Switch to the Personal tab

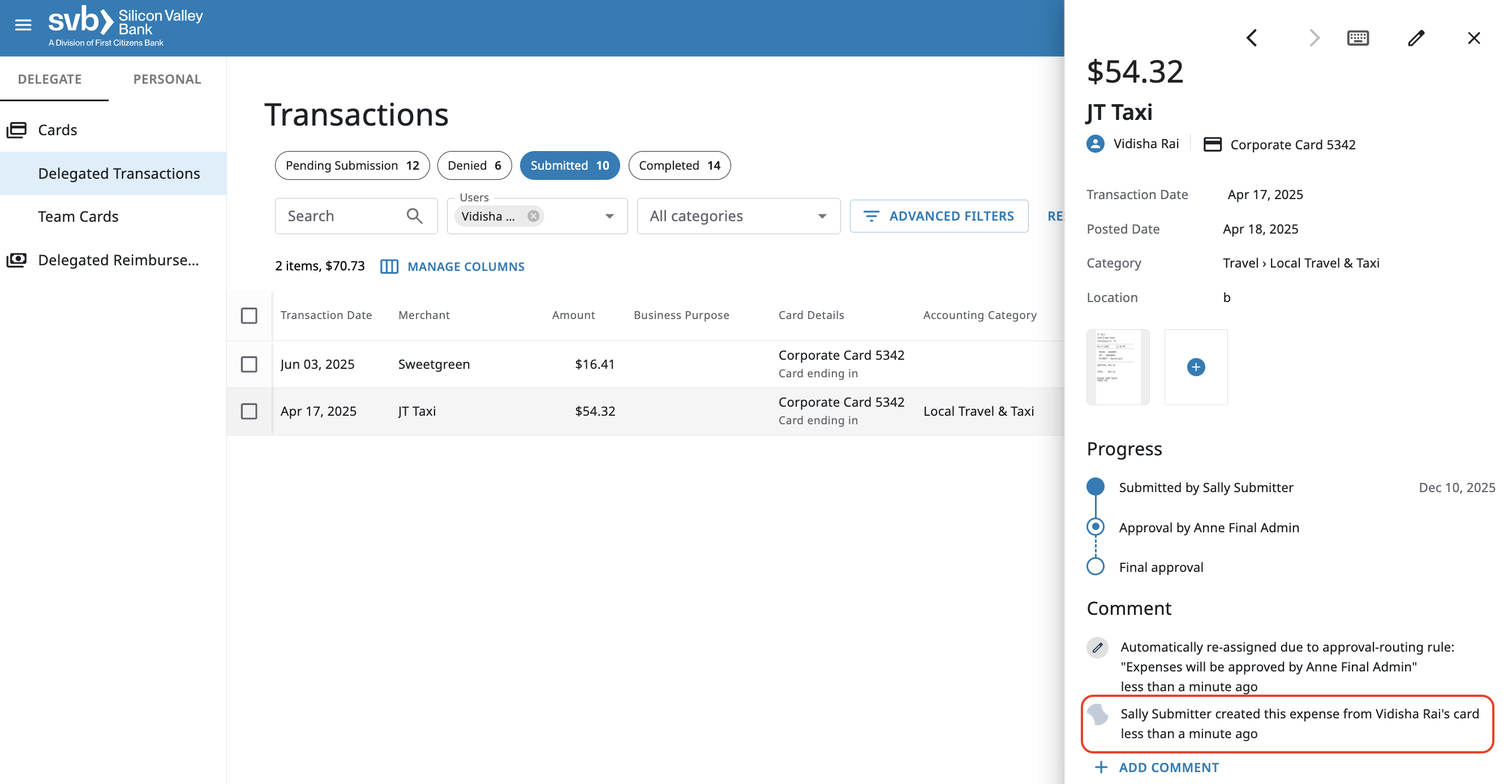click(x=167, y=79)
